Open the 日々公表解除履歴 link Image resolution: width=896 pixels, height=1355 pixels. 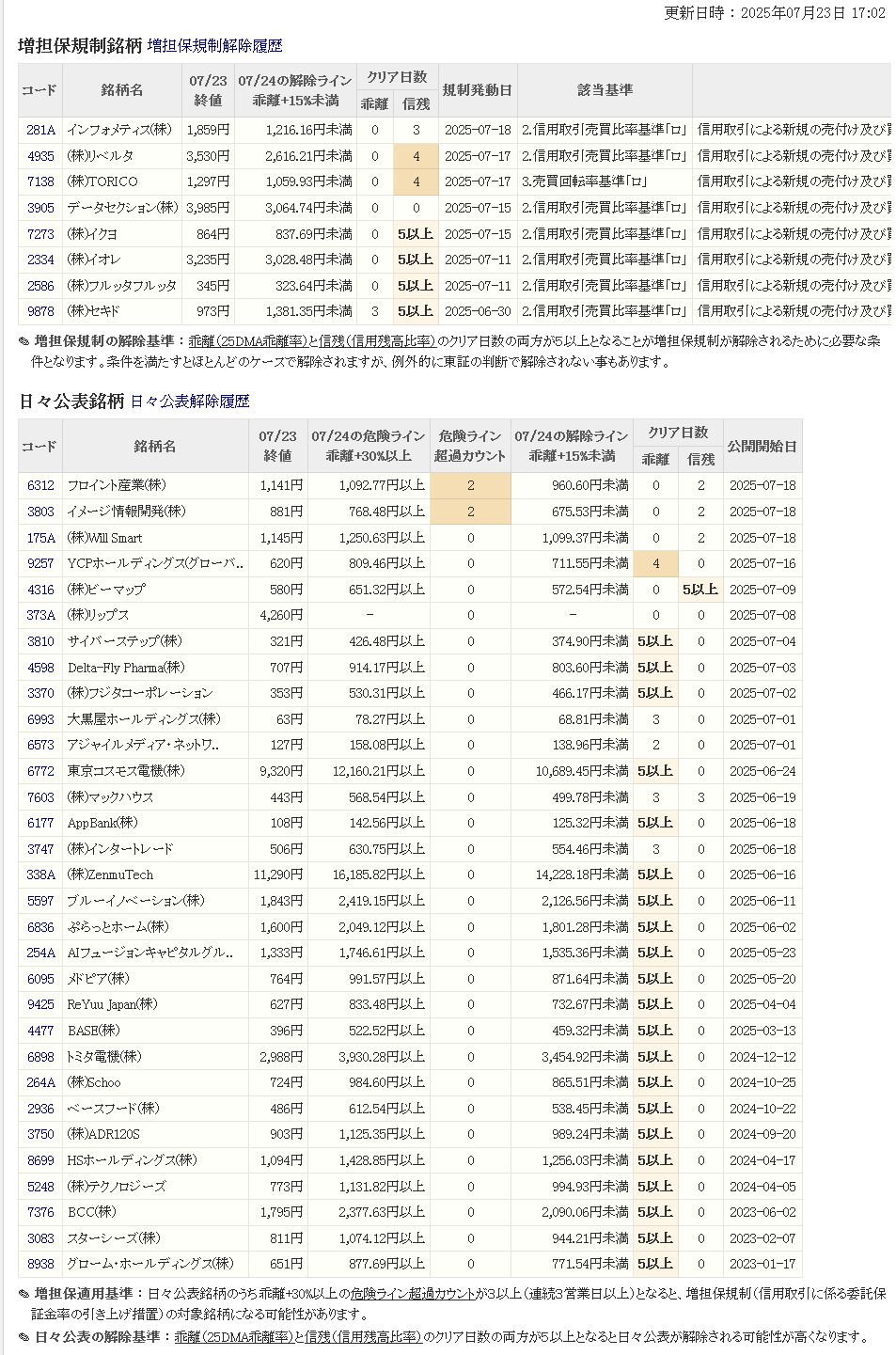pyautogui.click(x=190, y=401)
